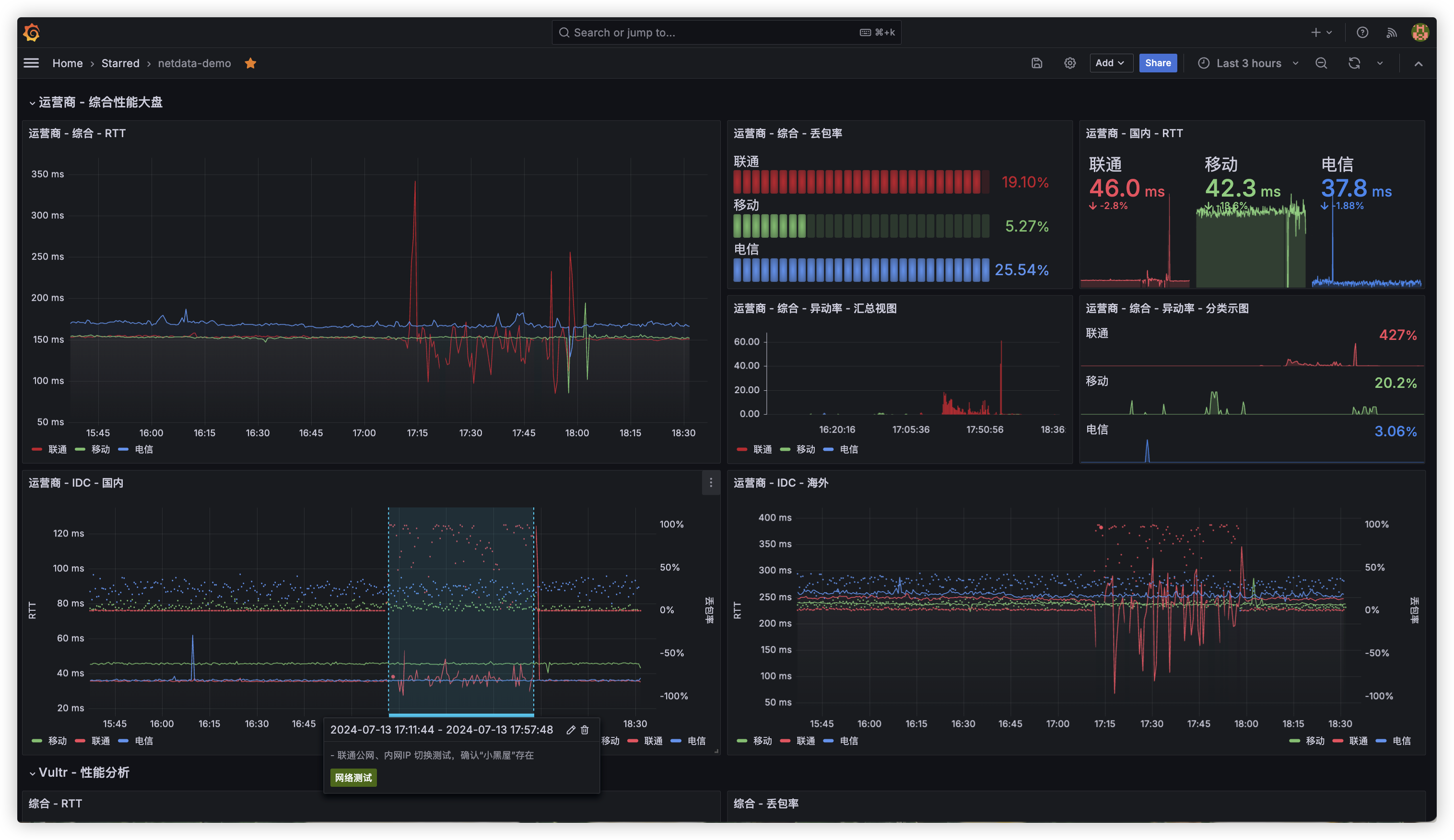Open the help question-mark icon
Viewport: 1454px width, 840px height.
point(1362,33)
